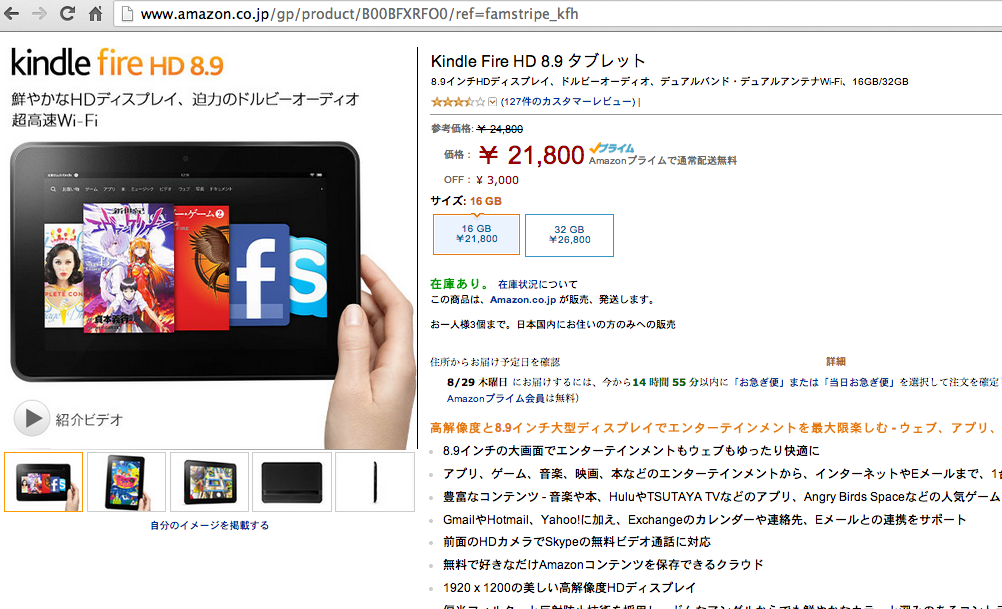Click the browser forward arrow
Screen dimensions: 1002x609
[40, 13]
